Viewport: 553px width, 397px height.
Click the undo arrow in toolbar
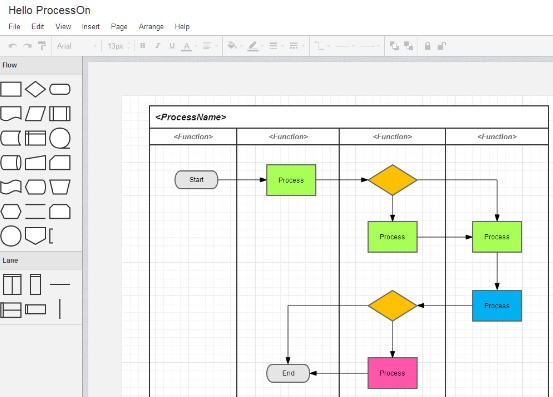coord(13,46)
